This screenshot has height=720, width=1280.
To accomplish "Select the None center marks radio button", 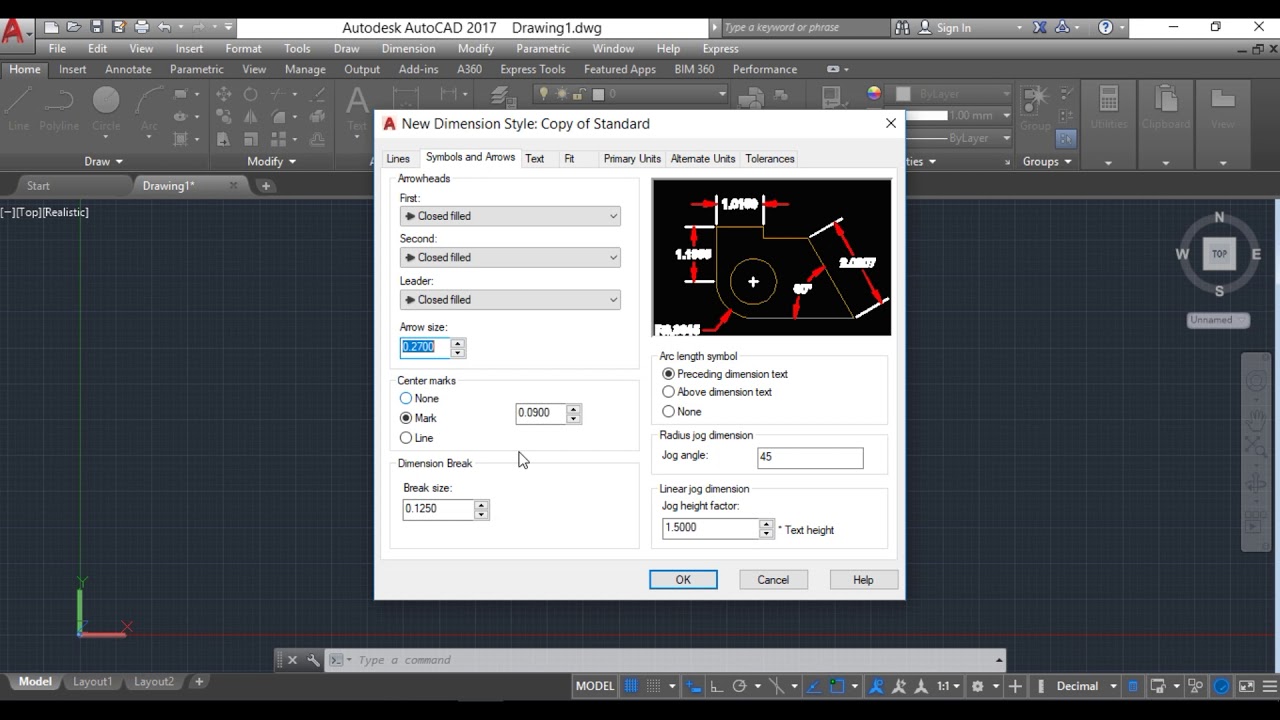I will 406,399.
